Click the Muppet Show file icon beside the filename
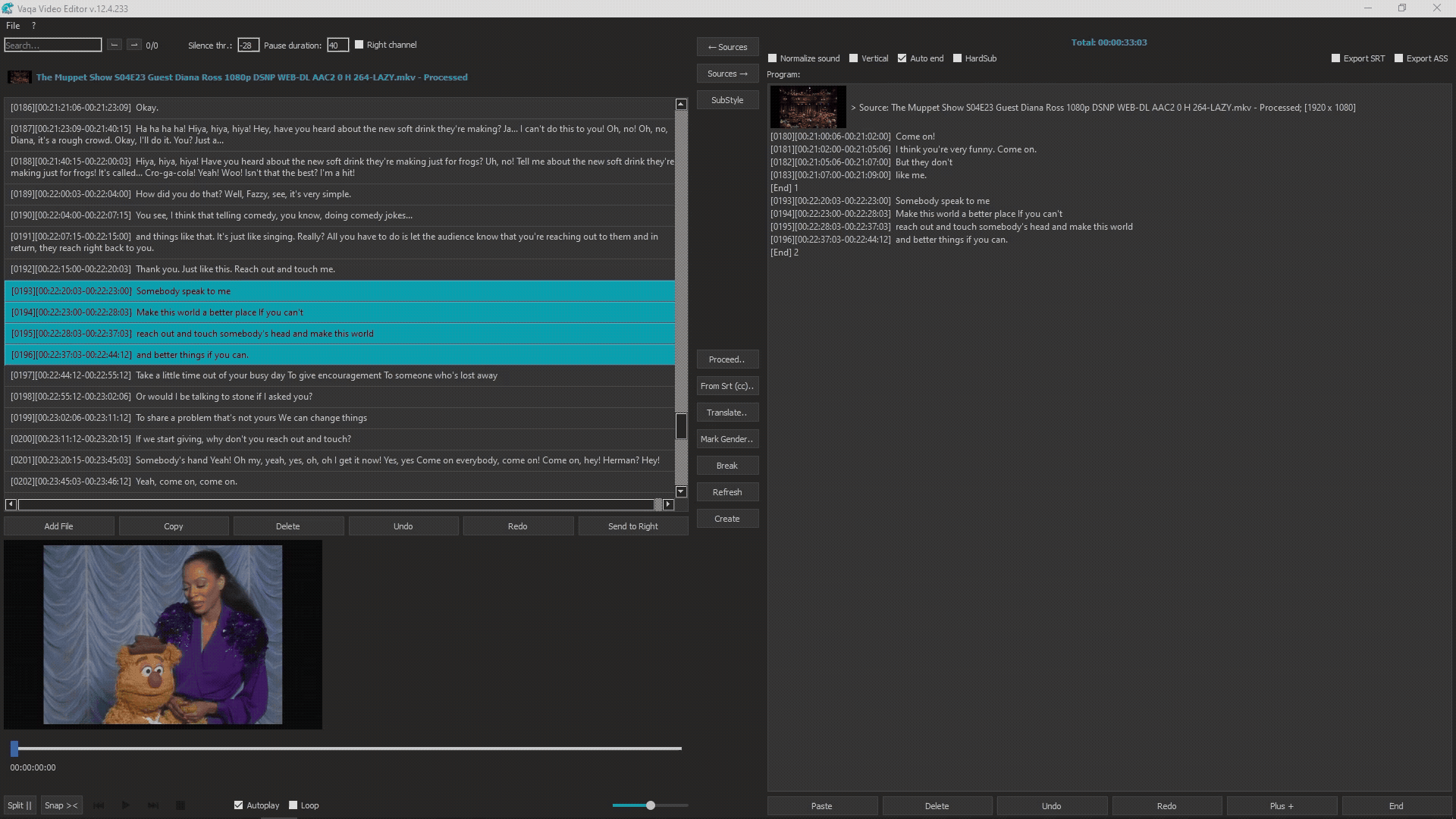The image size is (1456, 819). click(18, 77)
